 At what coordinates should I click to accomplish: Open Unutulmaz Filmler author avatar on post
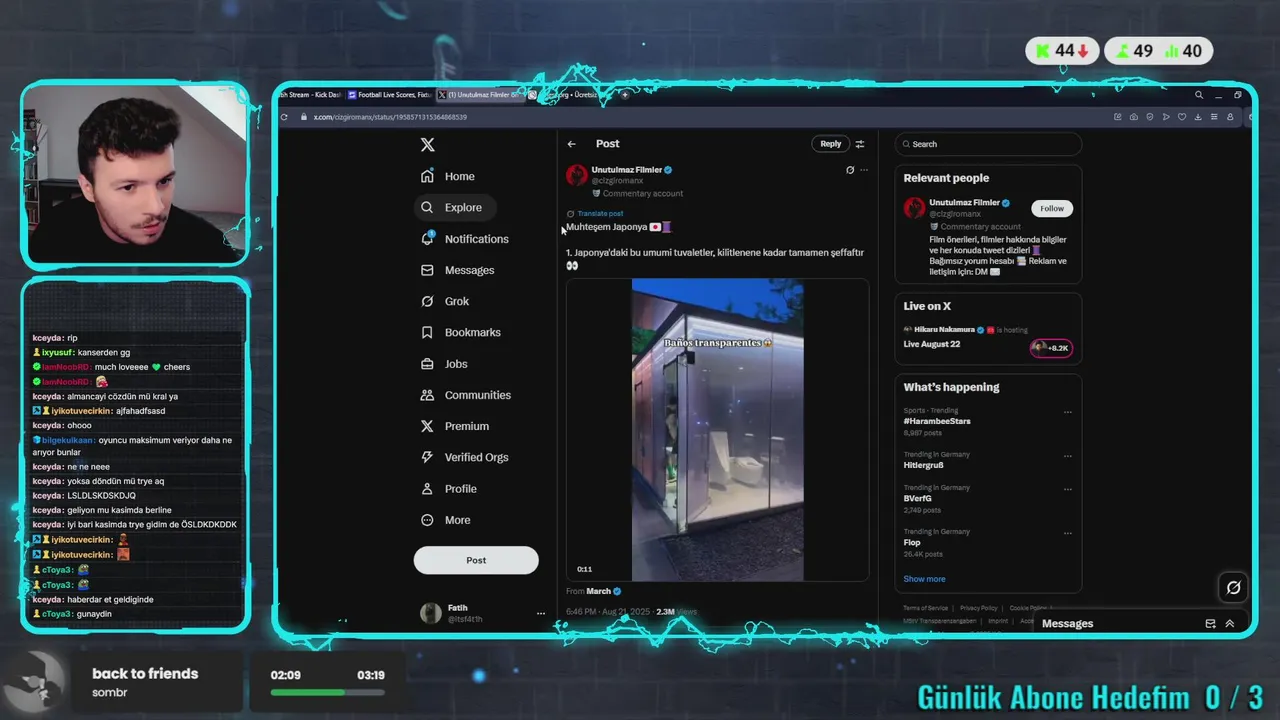click(x=576, y=176)
